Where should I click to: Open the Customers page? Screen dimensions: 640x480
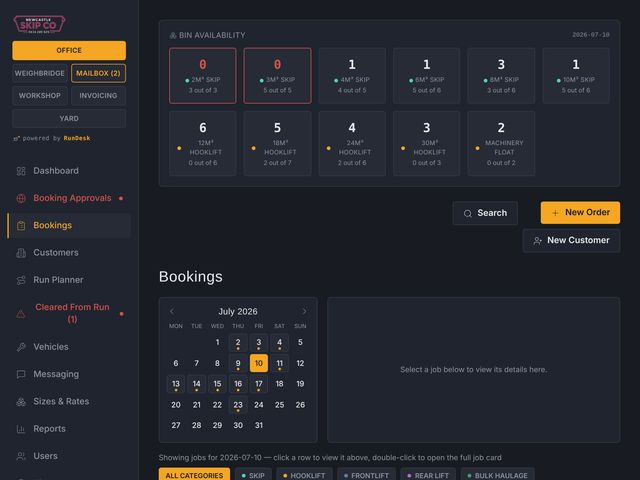tap(69, 253)
